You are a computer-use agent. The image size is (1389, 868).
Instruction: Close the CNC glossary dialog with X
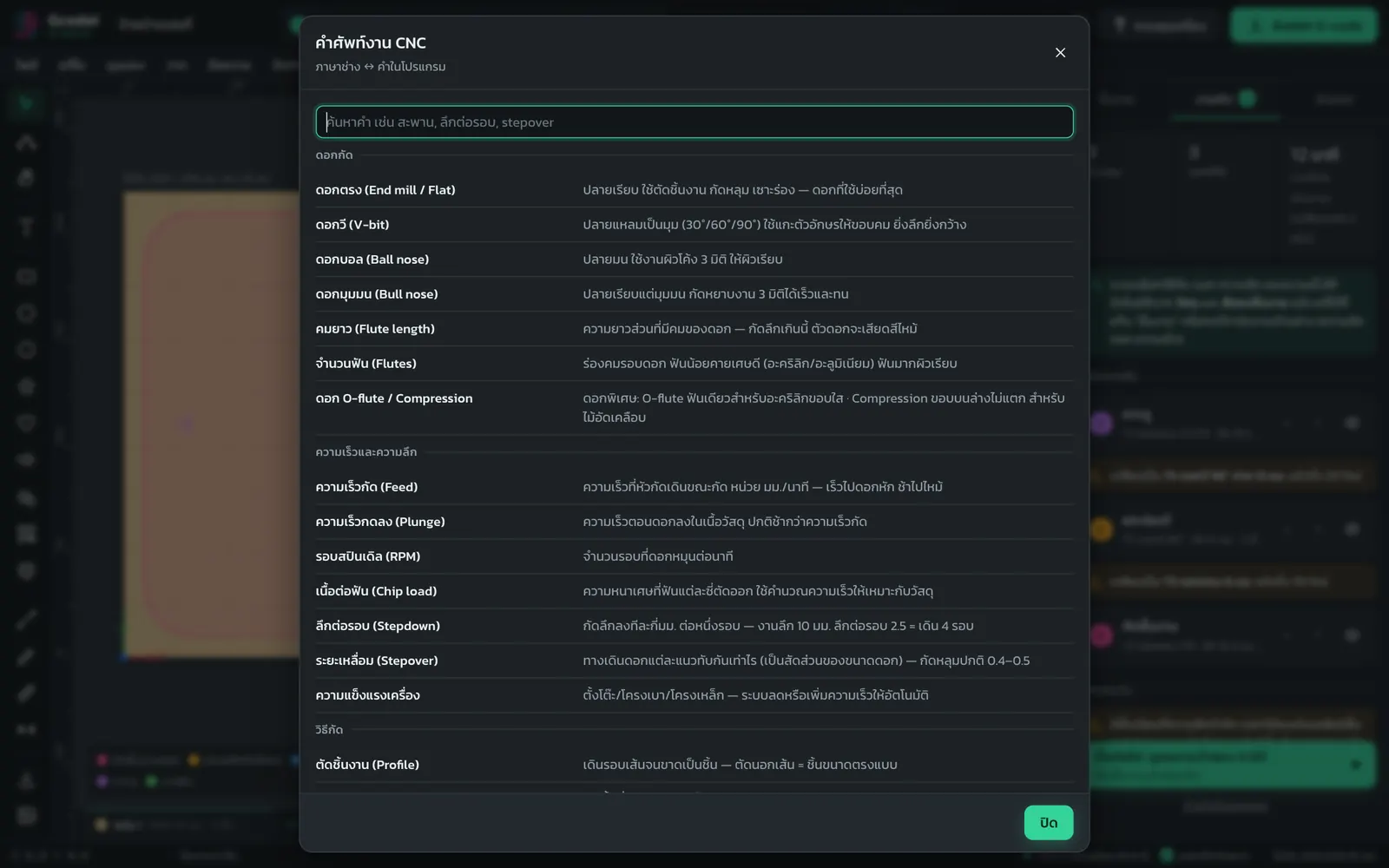(x=1060, y=53)
